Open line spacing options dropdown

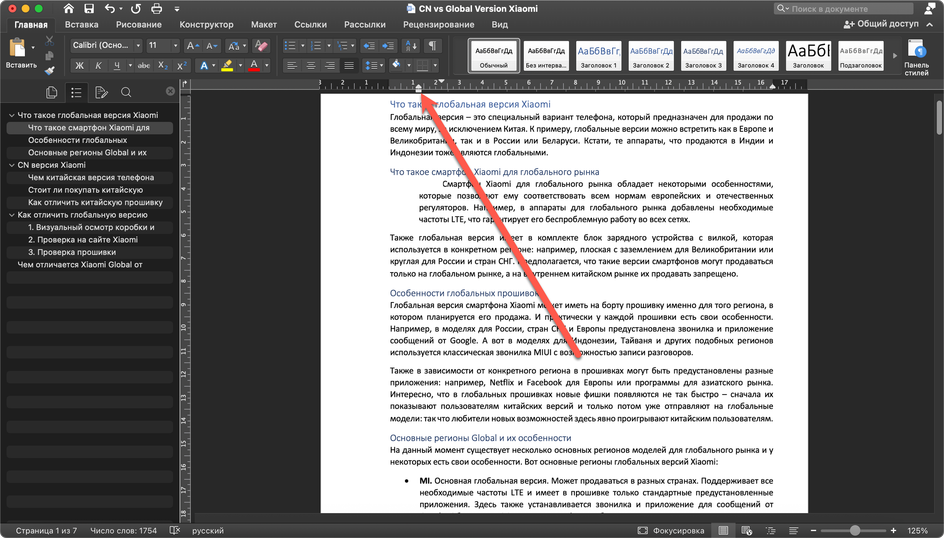point(374,66)
